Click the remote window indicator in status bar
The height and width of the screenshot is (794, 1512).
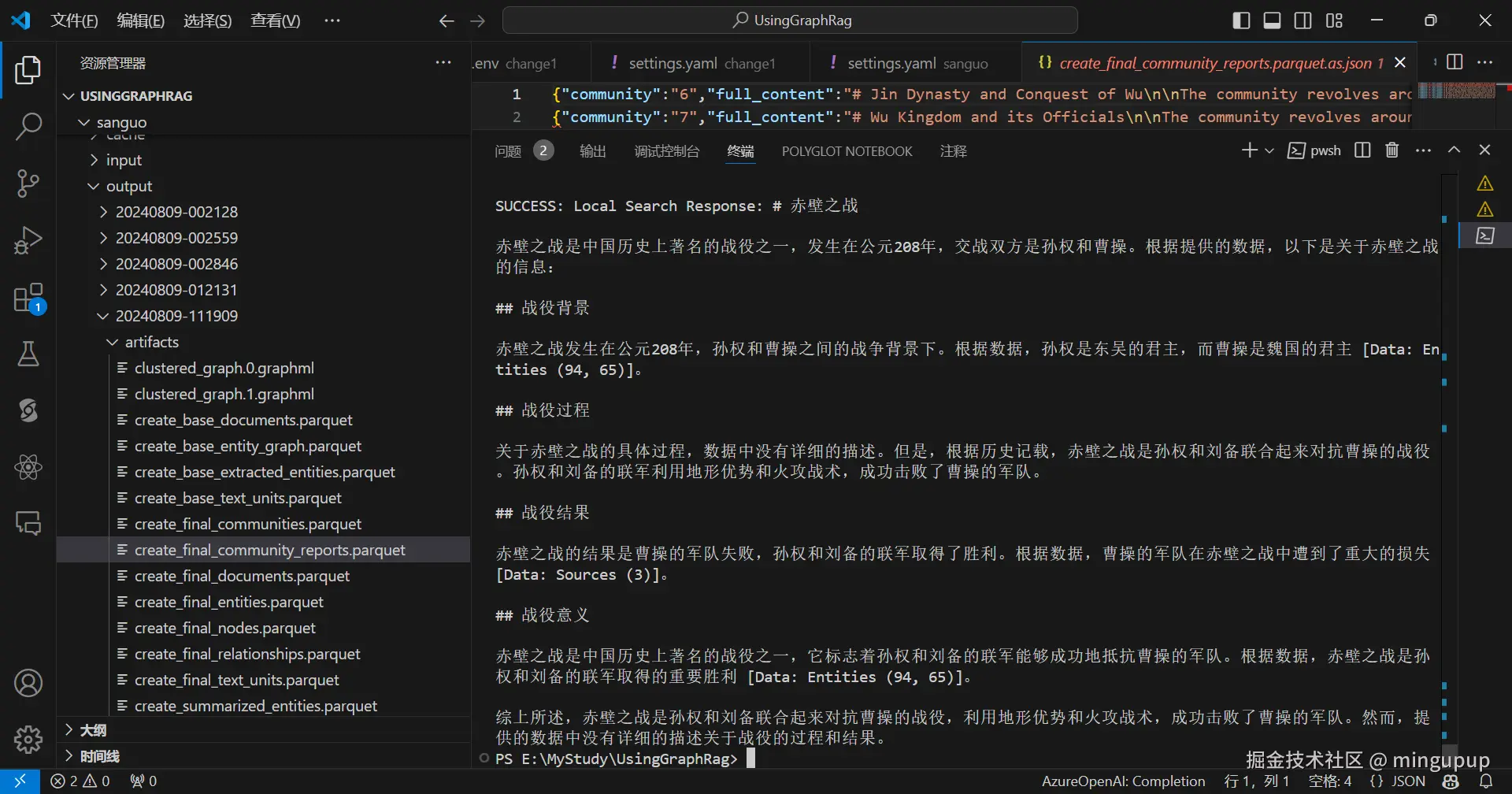click(x=20, y=781)
